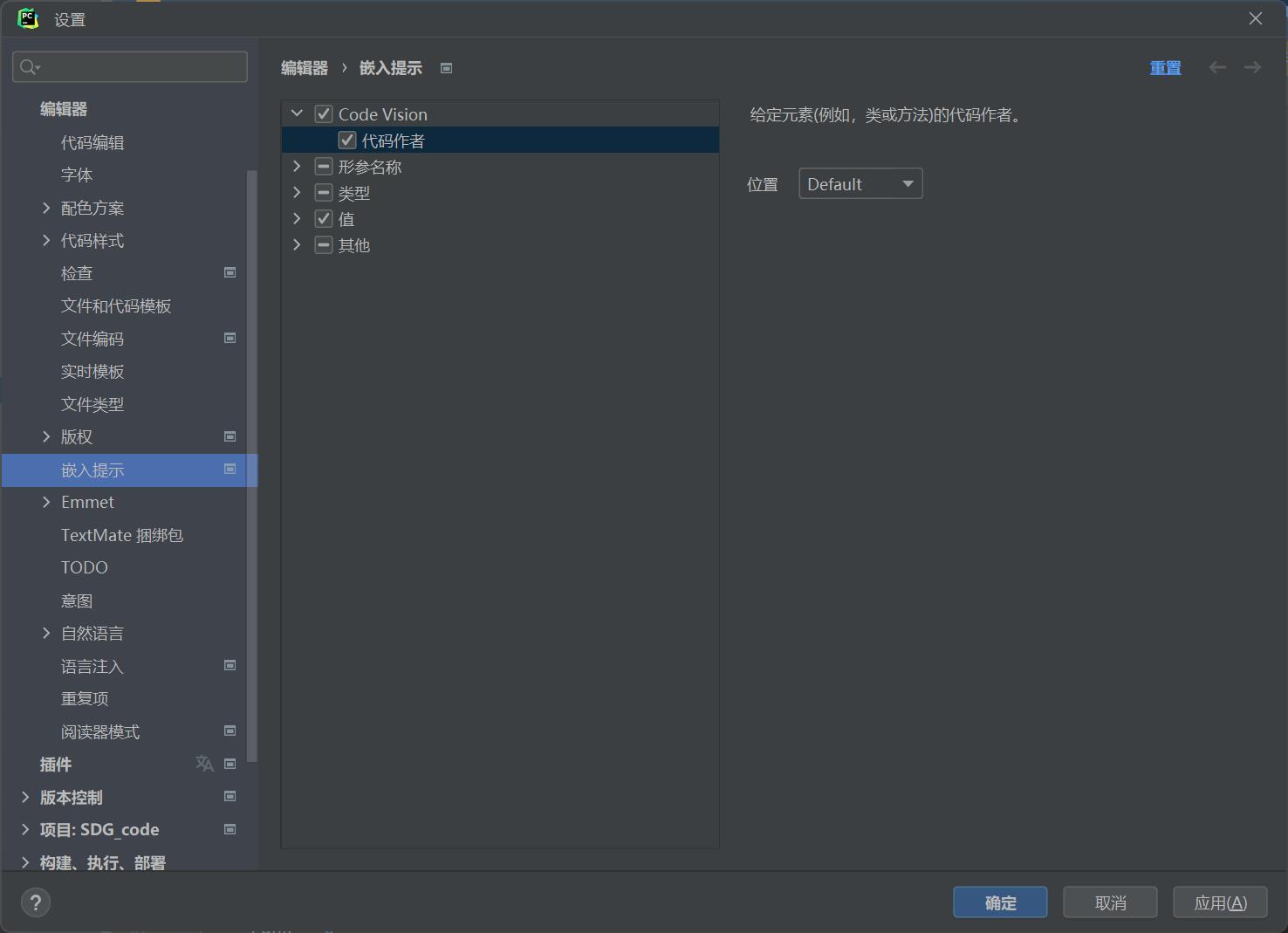Click the PyCharm logo in the title bar
The image size is (1288, 933).
tap(28, 18)
